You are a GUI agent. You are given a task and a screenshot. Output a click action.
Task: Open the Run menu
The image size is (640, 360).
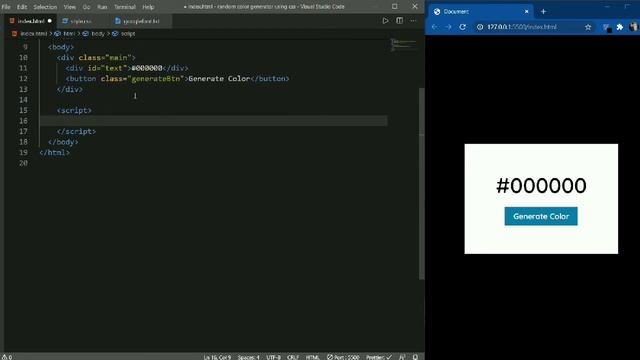coord(102,7)
